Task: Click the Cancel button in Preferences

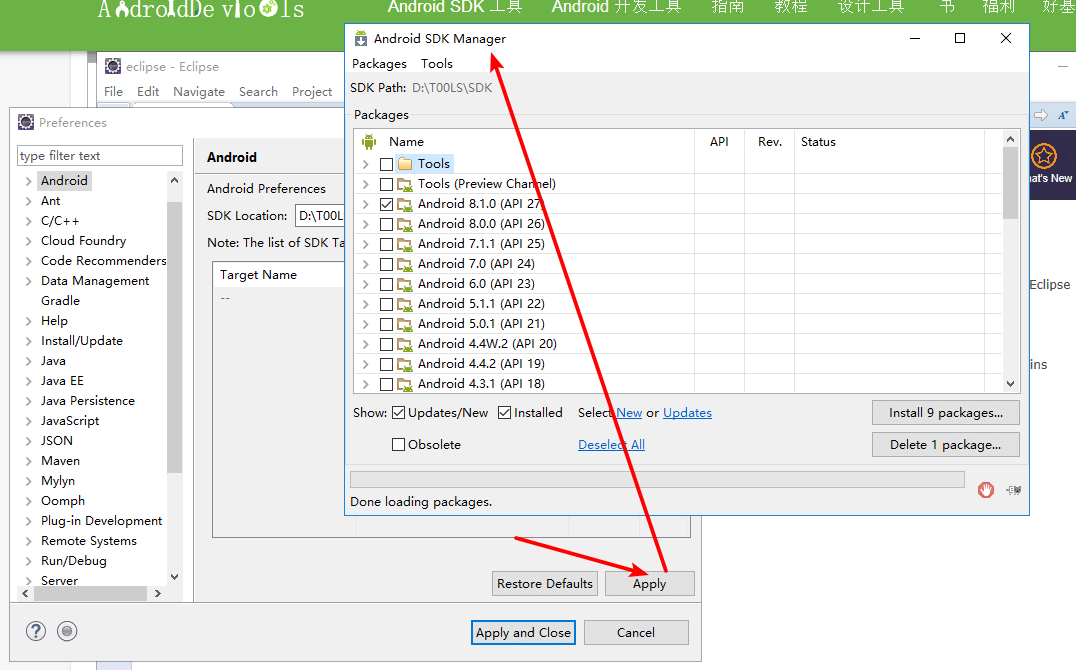Action: (x=635, y=632)
